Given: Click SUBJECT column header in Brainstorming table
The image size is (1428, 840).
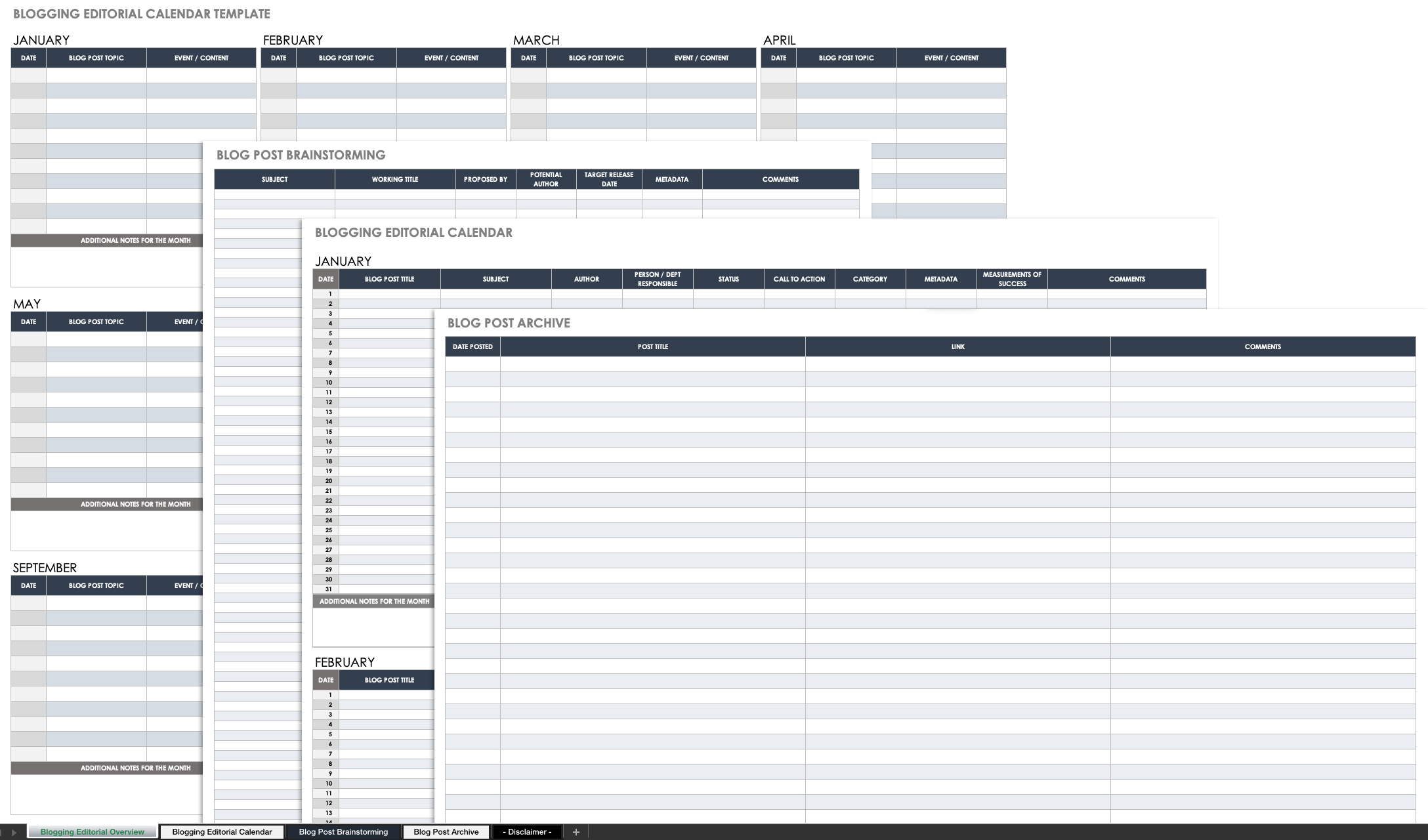Looking at the screenshot, I should tap(274, 179).
